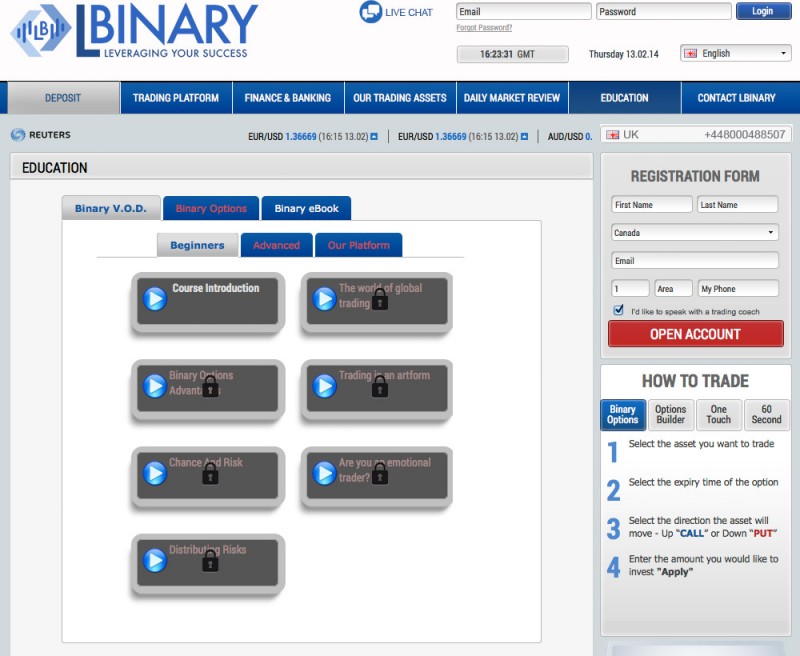This screenshot has height=656, width=800.
Task: Click the Last Name field
Action: click(x=737, y=205)
